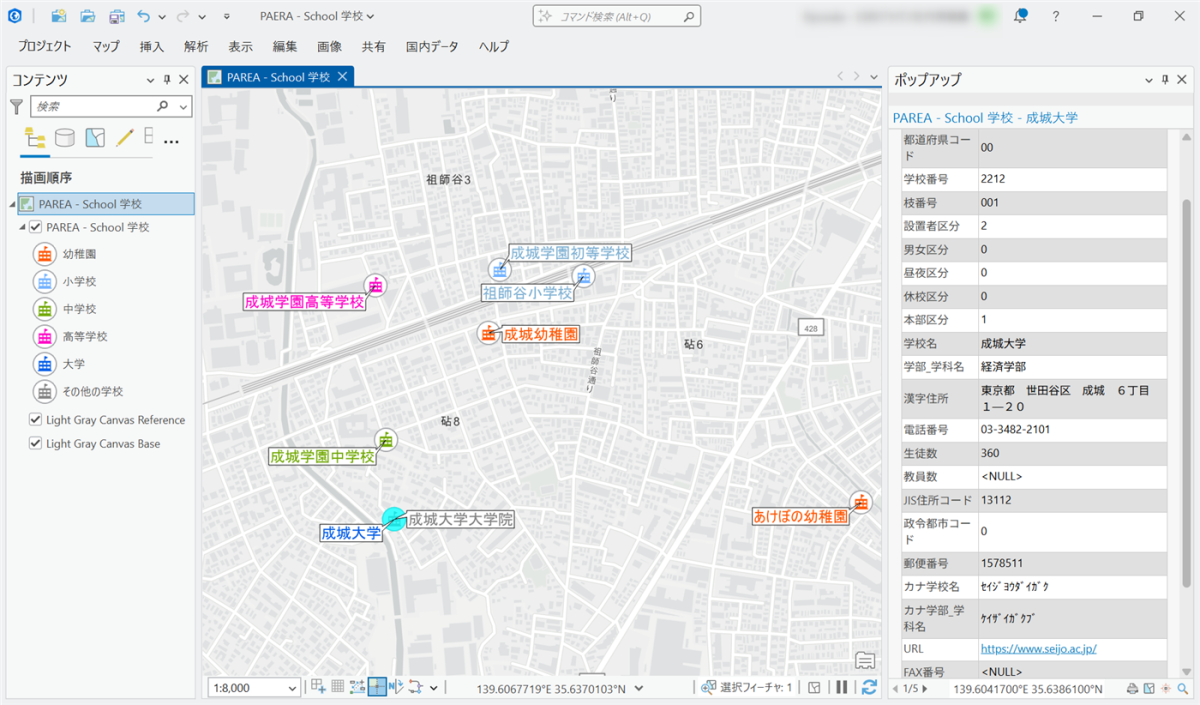This screenshot has width=1200, height=705.
Task: Click the filter funnel icon in Contents
Action: [x=16, y=106]
